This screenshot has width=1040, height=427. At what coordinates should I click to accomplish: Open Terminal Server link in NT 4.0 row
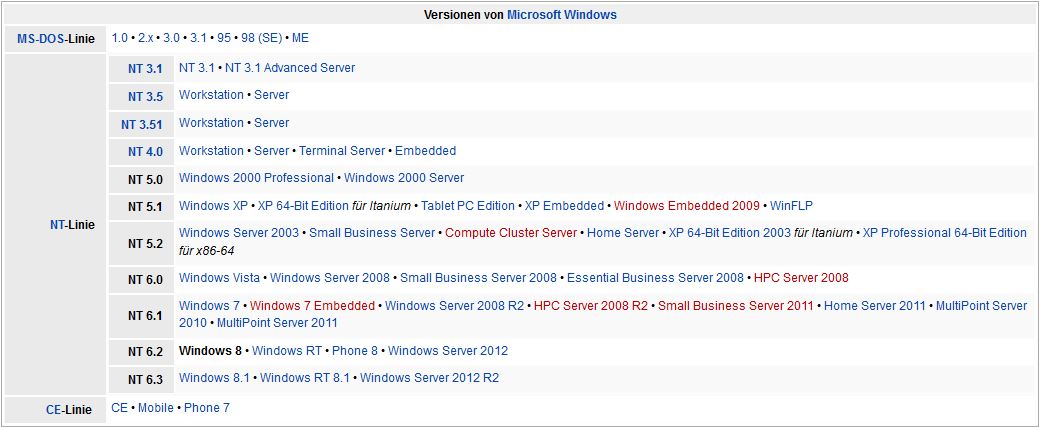(x=342, y=151)
